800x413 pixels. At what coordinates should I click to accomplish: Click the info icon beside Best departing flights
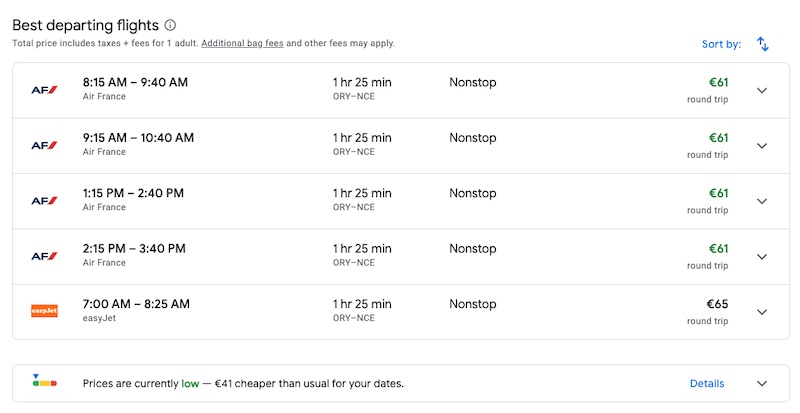pyautogui.click(x=170, y=25)
